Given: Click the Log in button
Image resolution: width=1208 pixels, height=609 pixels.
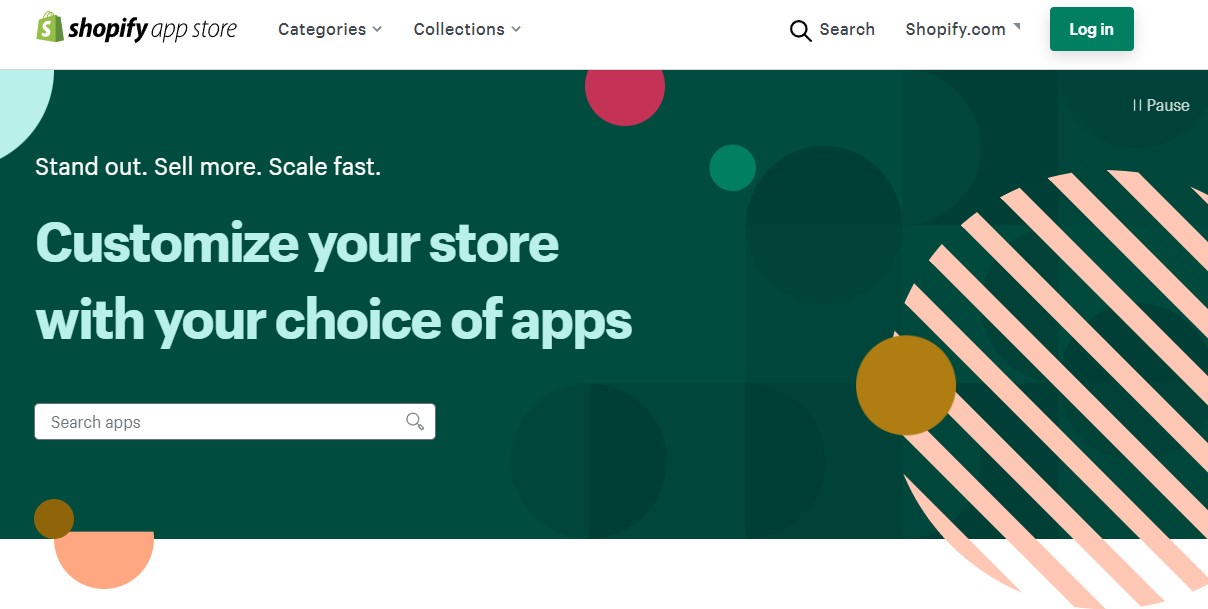Looking at the screenshot, I should (1091, 29).
